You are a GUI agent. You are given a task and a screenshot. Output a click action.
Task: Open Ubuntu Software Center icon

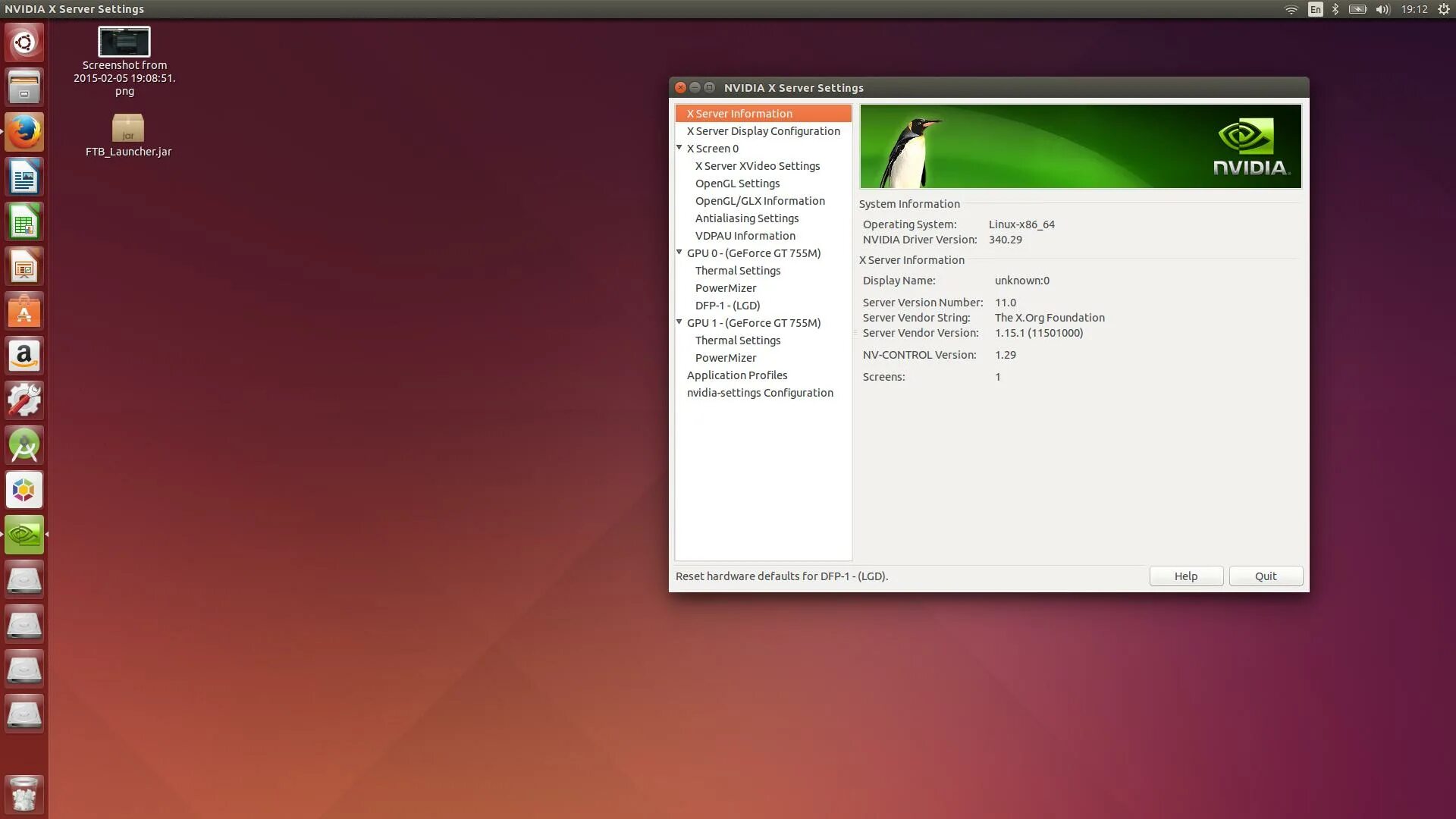(24, 311)
